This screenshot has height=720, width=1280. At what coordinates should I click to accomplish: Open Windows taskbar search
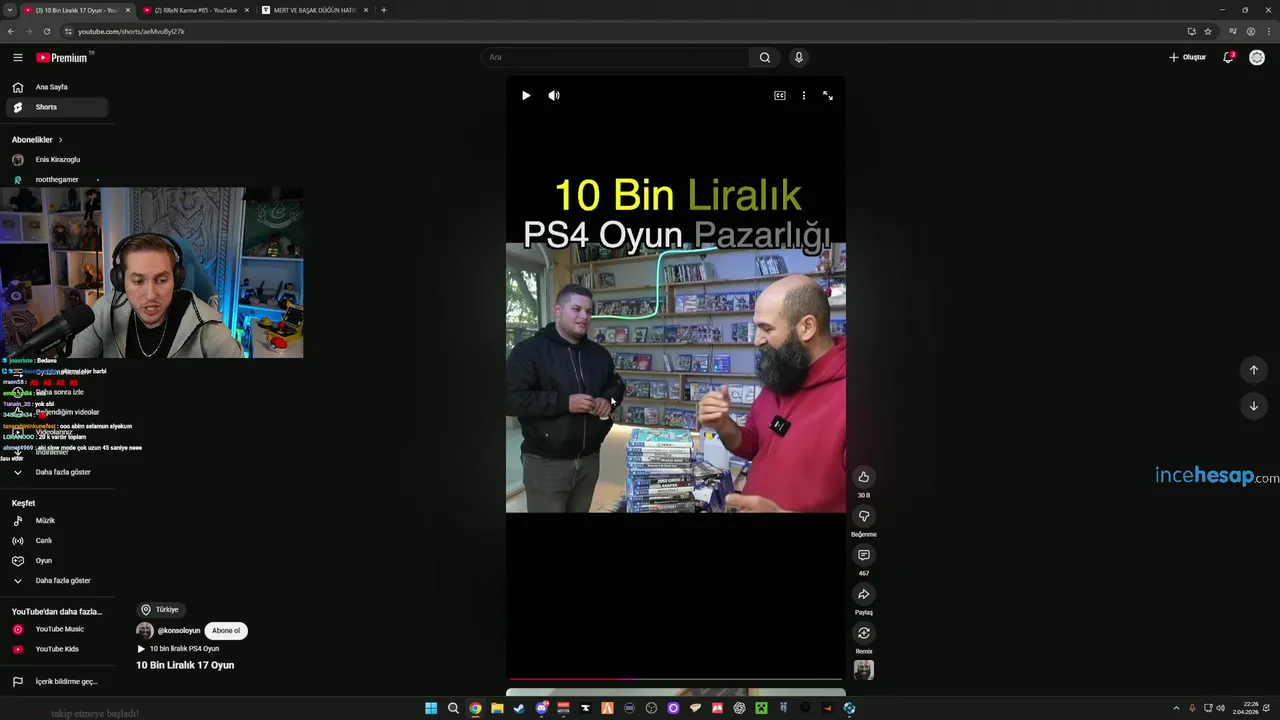[453, 708]
